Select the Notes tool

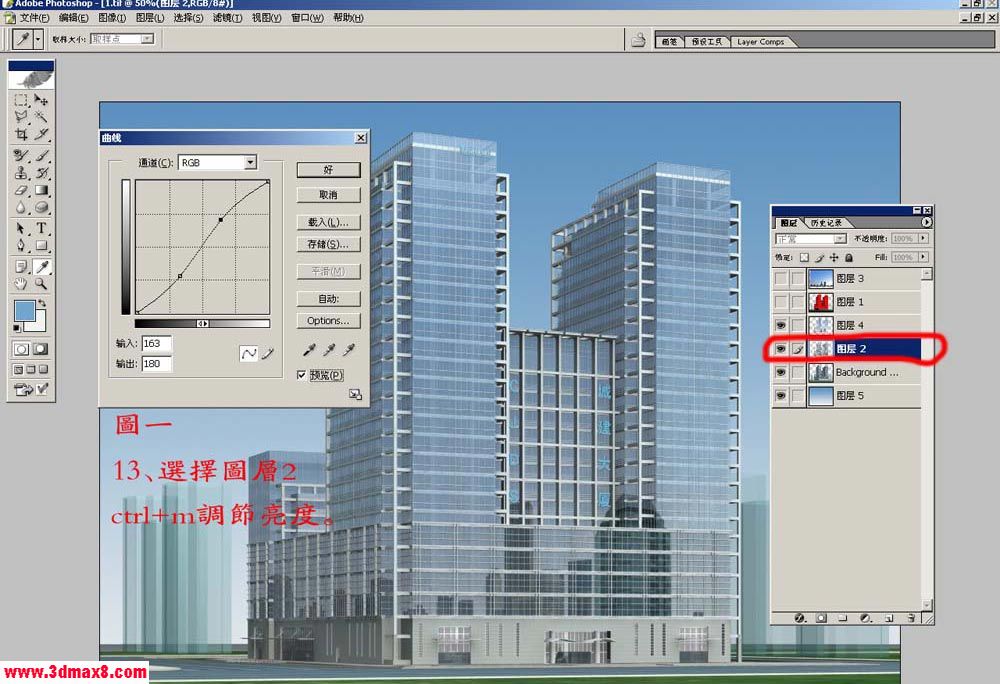[21, 266]
